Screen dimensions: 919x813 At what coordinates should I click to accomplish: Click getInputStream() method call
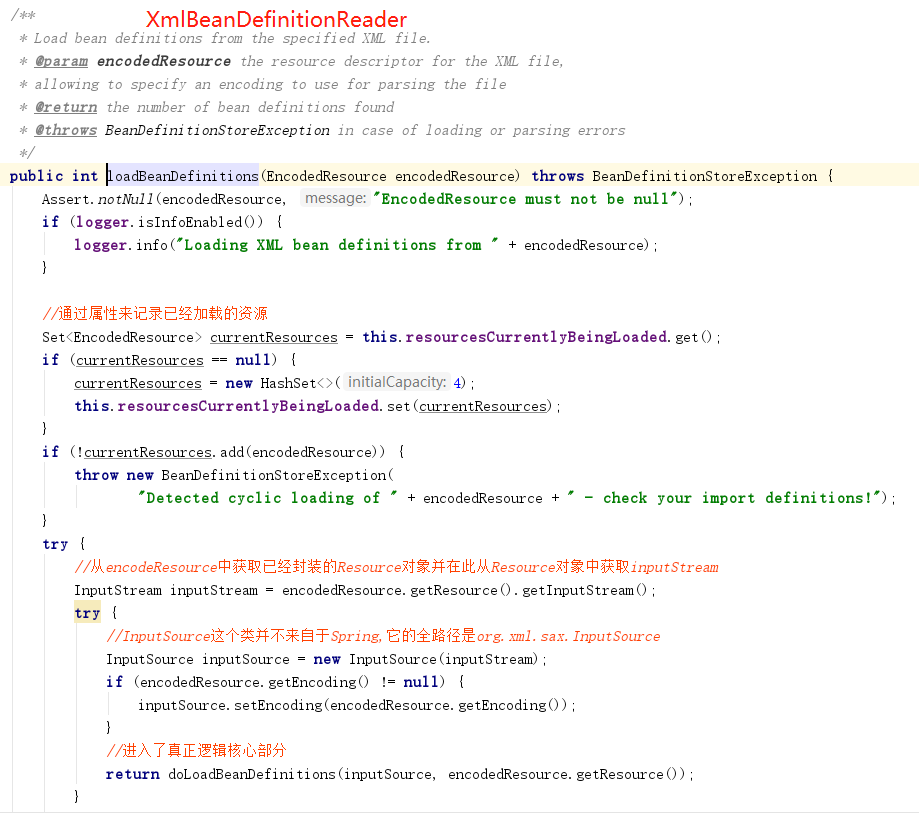[x=584, y=590]
